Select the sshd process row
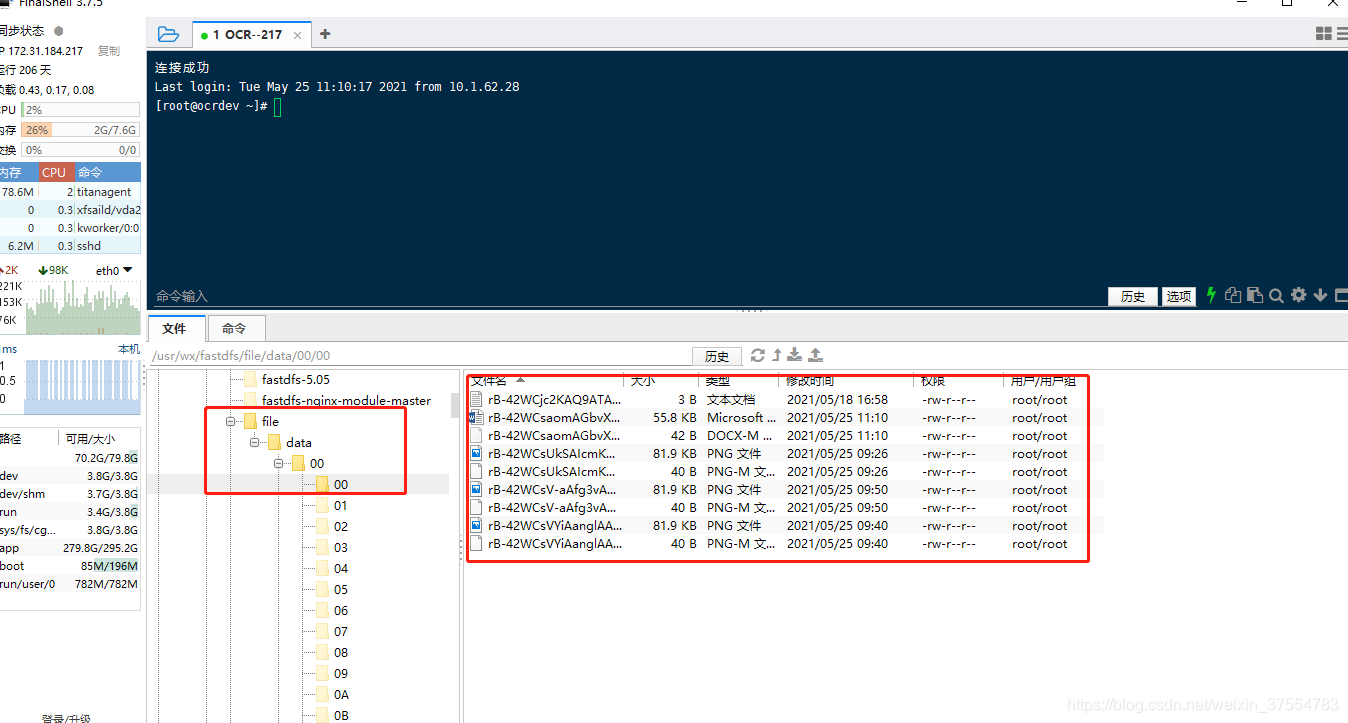The image size is (1348, 723). [70, 246]
